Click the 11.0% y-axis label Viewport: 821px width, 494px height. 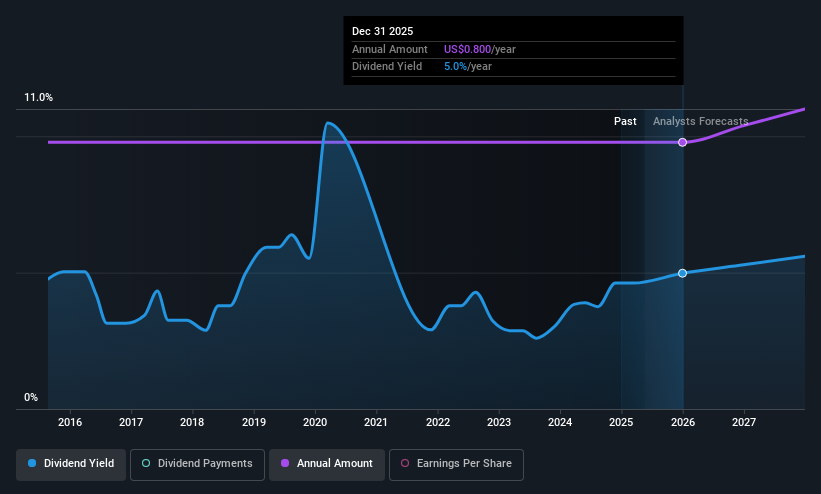coord(39,97)
